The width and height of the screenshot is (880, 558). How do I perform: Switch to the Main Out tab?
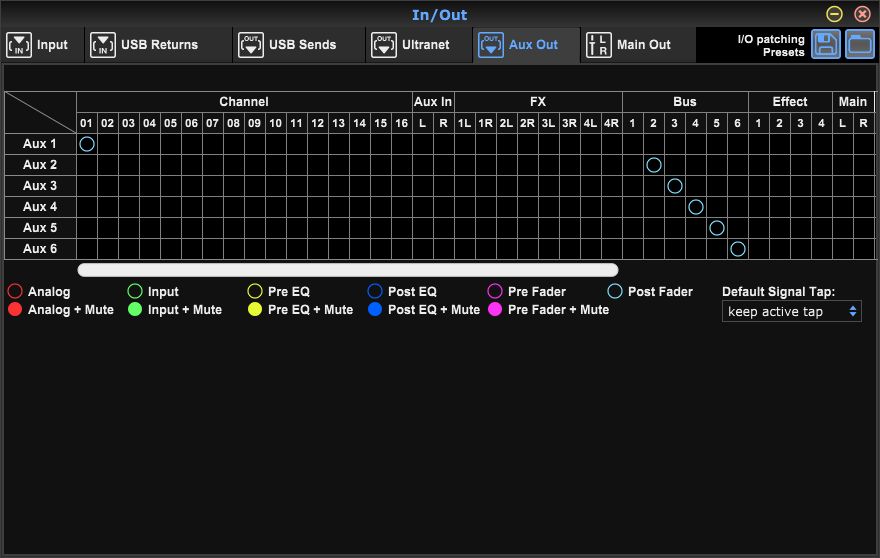click(643, 45)
